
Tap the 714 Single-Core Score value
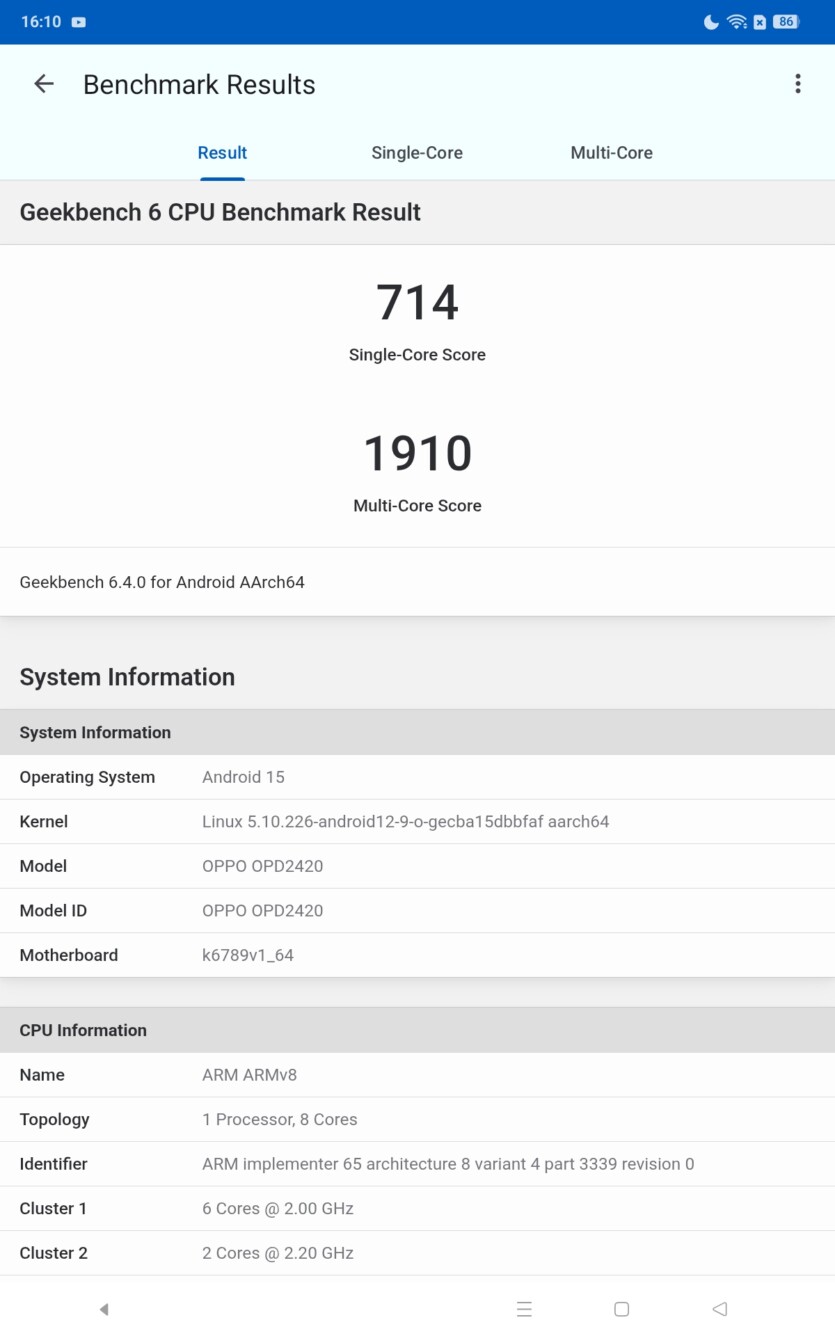[417, 303]
